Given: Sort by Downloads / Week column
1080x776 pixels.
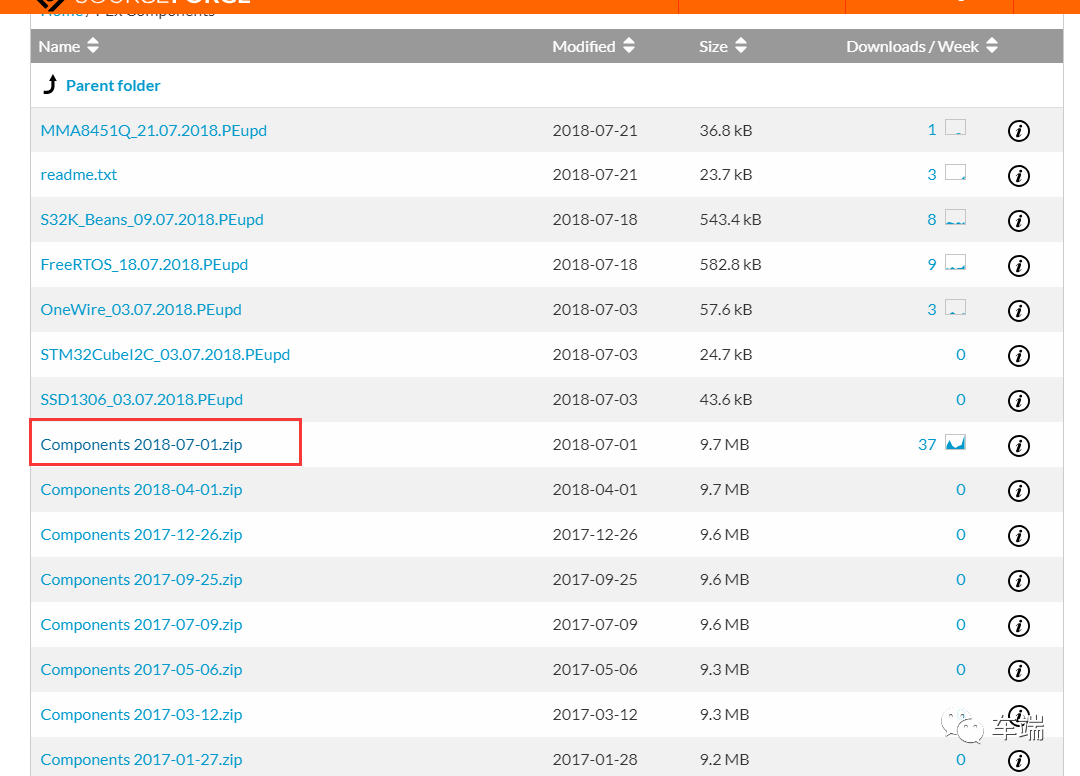Looking at the screenshot, I should coord(921,46).
